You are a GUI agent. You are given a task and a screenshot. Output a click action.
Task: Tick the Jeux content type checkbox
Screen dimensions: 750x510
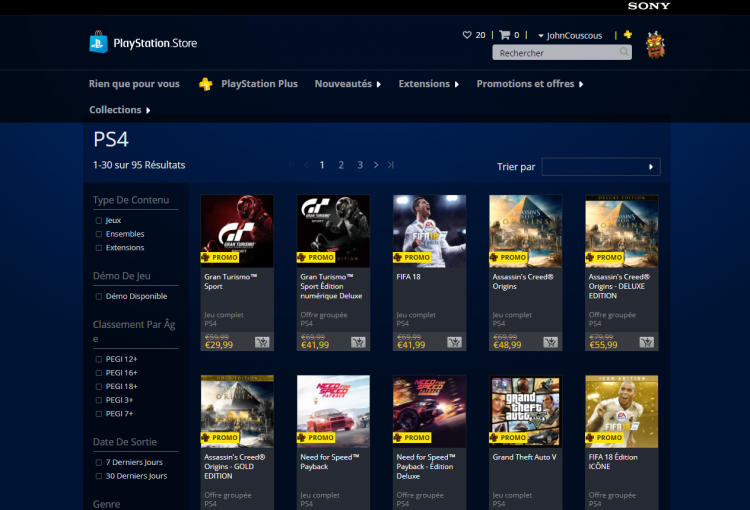99,221
